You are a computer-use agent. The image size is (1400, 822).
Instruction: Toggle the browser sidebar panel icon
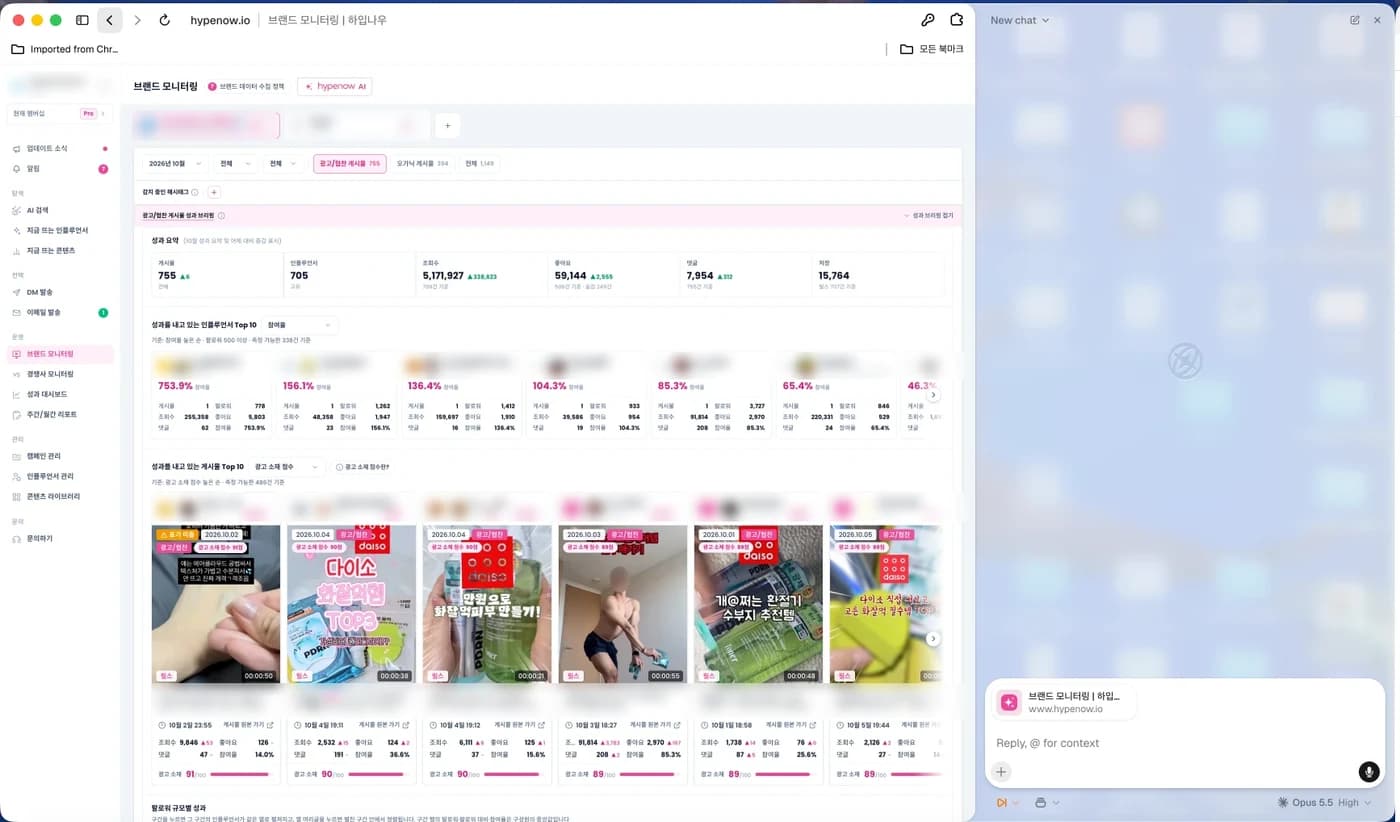[x=82, y=20]
